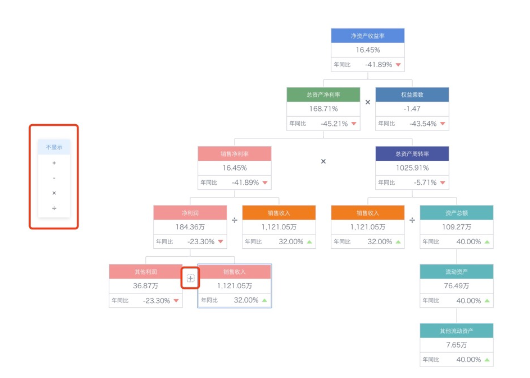The width and height of the screenshot is (530, 378).
Task: Select the pink 销售净利率 node header
Action: click(235, 153)
